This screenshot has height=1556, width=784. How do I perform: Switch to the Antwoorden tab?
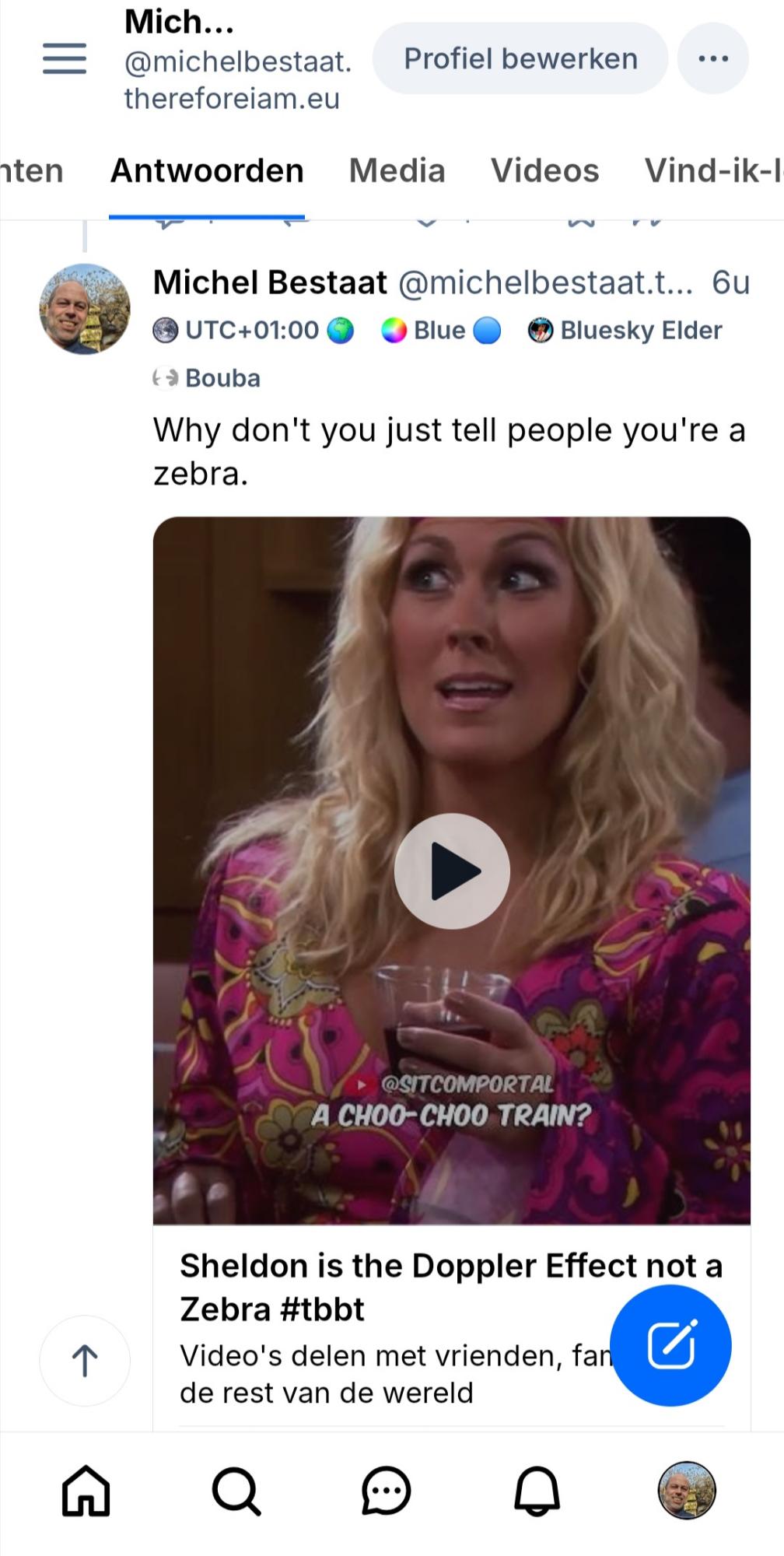(x=207, y=170)
